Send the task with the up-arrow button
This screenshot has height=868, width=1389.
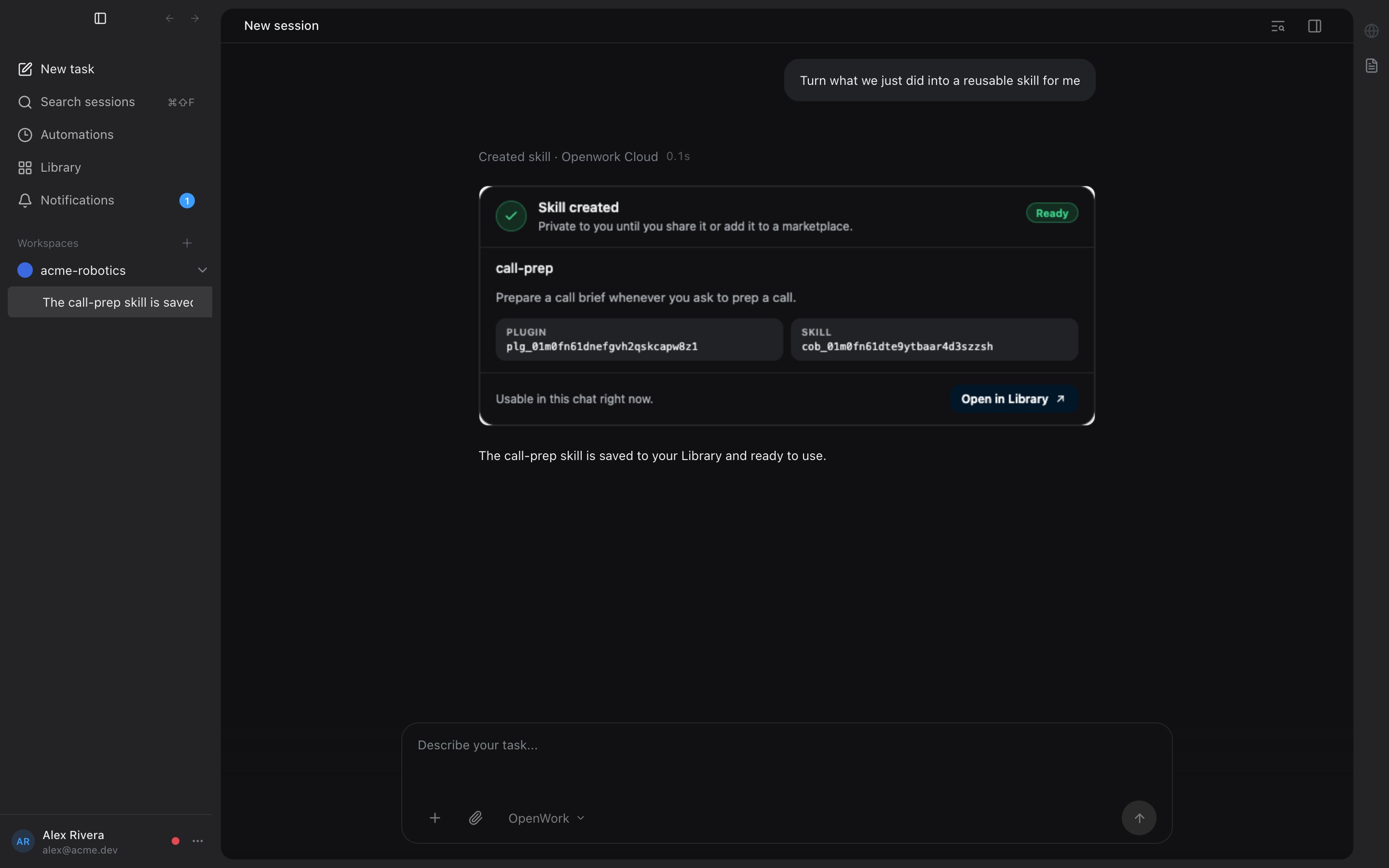click(x=1139, y=818)
